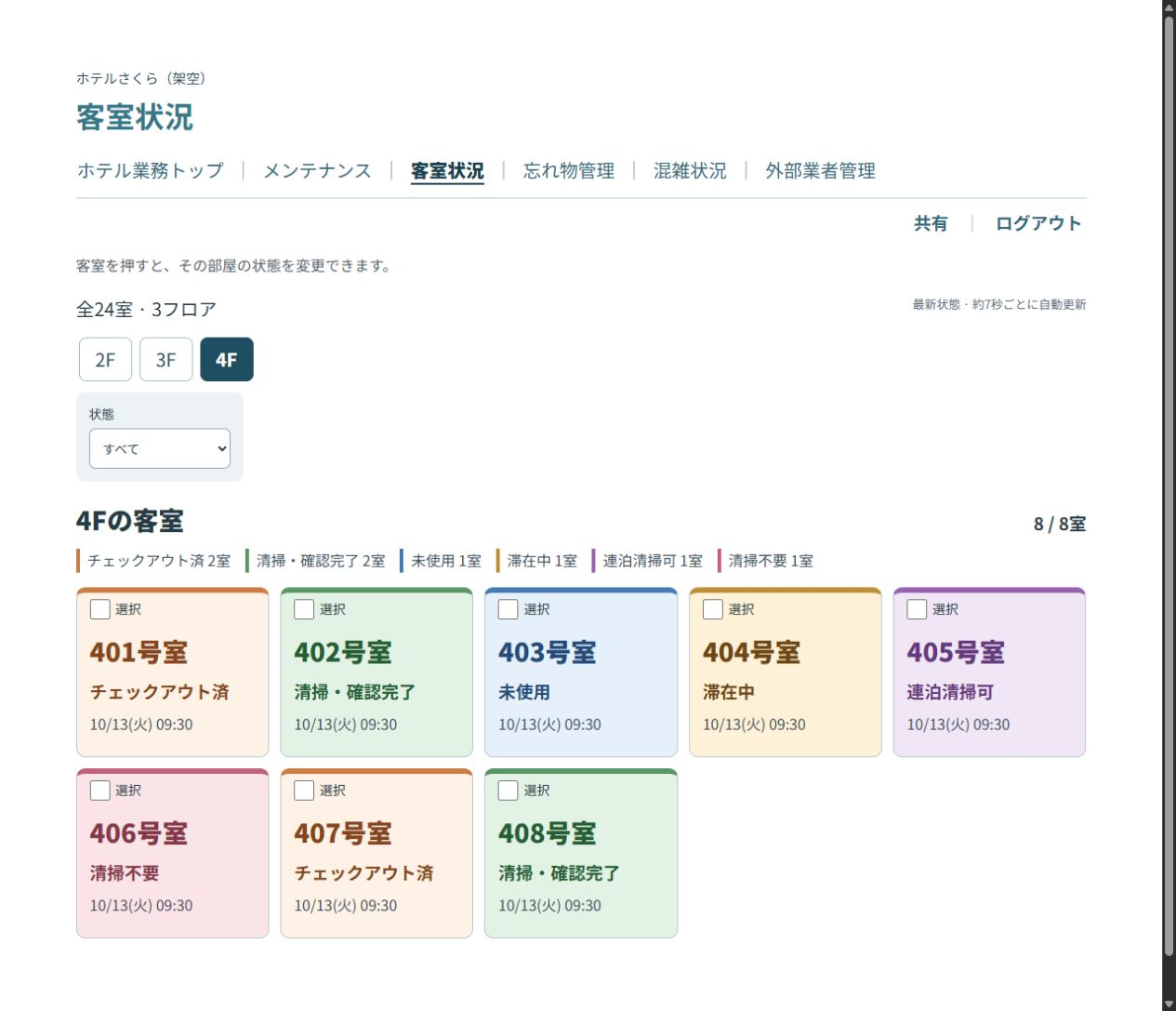Click the 8 / 8室 room count
Screen dimensions: 1176x1011
[x=1060, y=524]
